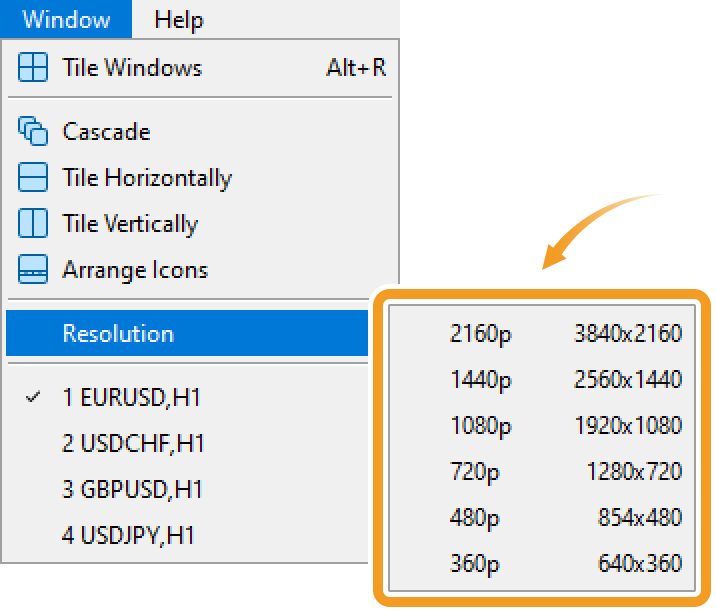Click the Tile Horizontally icon
The height and width of the screenshot is (612, 716).
coord(33,178)
